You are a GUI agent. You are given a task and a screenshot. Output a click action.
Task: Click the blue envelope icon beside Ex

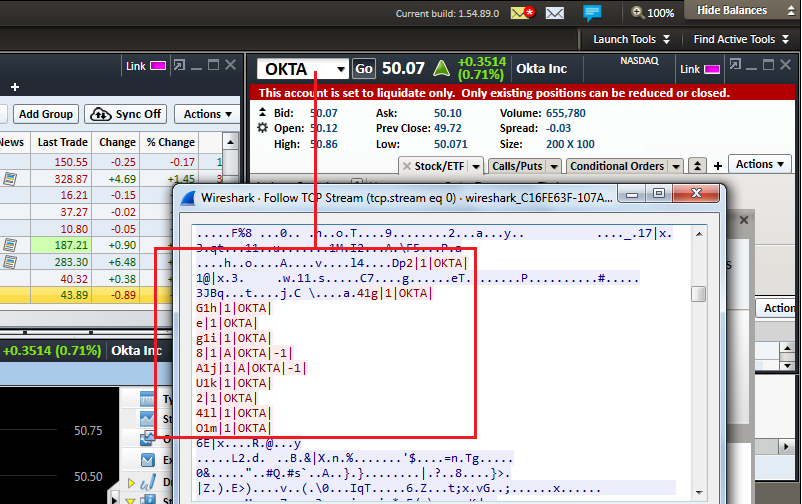coord(147,460)
